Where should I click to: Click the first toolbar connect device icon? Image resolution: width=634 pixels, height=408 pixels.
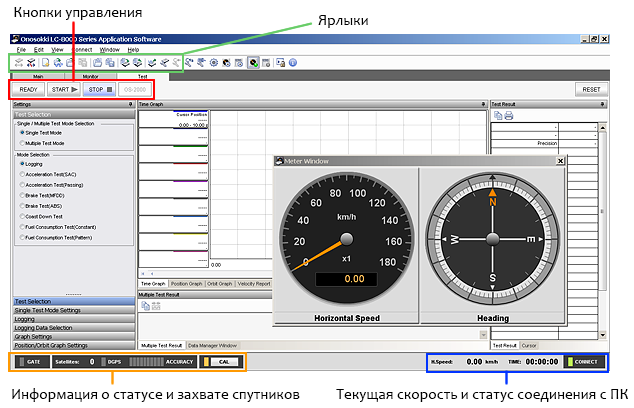[x=19, y=62]
